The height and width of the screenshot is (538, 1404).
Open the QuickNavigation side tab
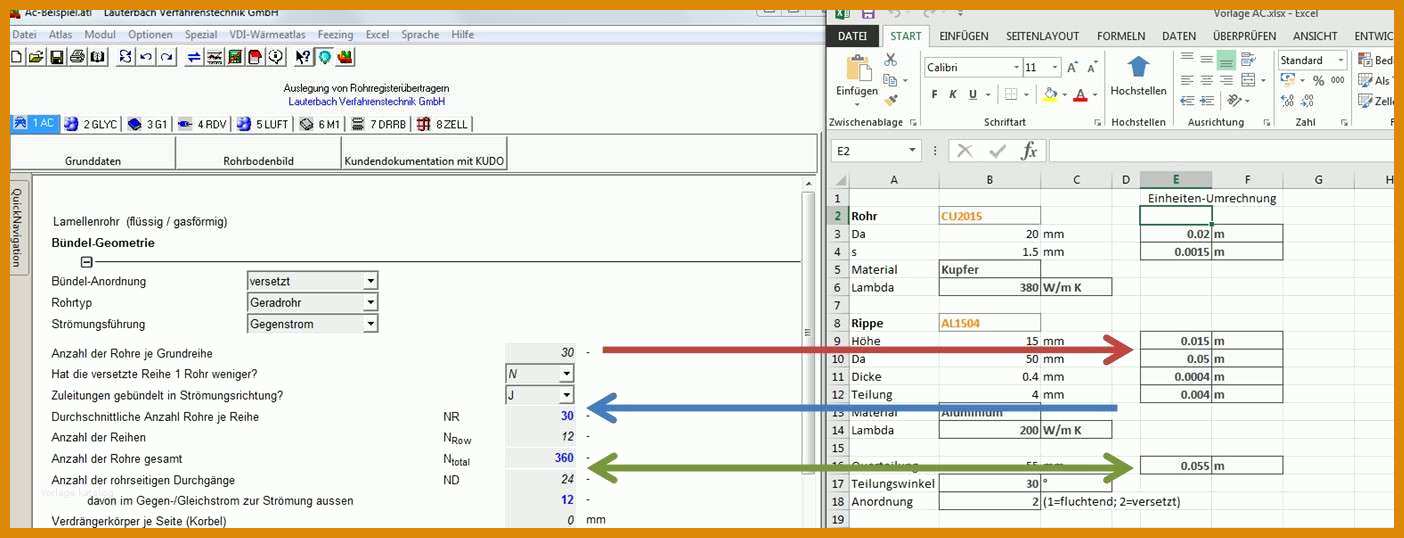(17, 226)
